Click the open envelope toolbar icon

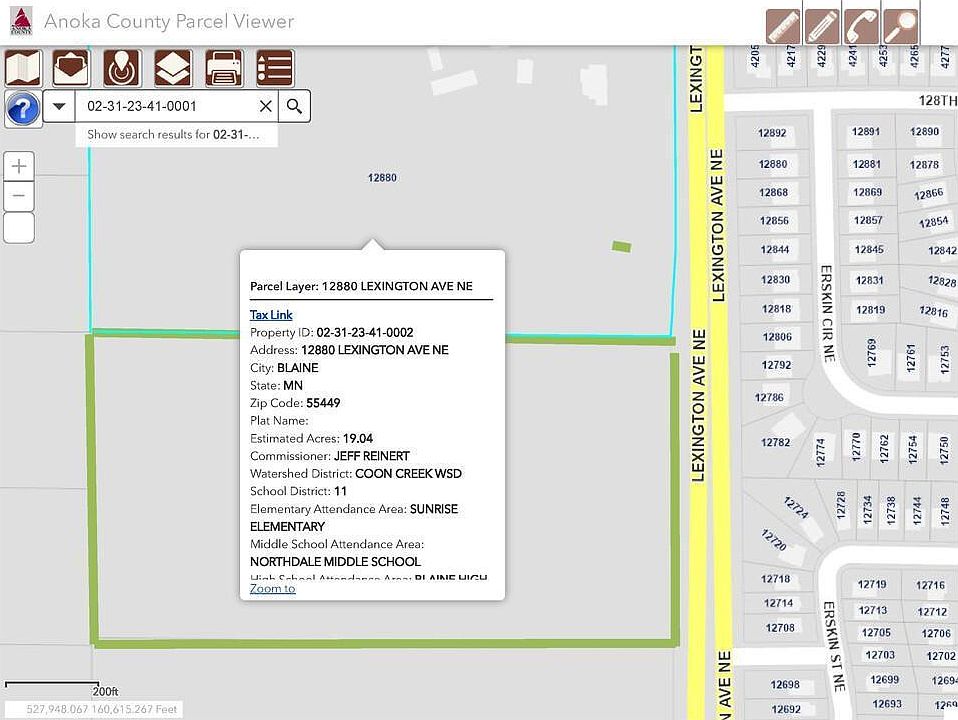pyautogui.click(x=71, y=68)
